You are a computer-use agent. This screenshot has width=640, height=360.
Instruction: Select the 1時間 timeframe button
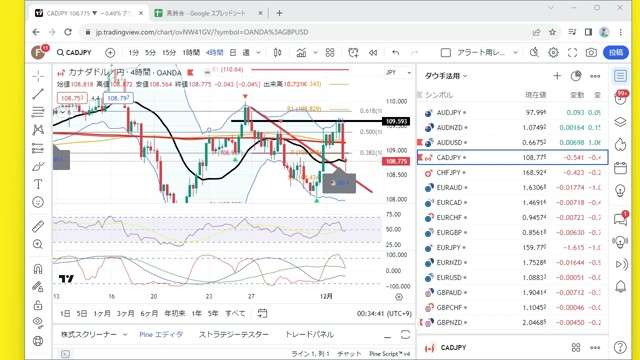(x=191, y=53)
